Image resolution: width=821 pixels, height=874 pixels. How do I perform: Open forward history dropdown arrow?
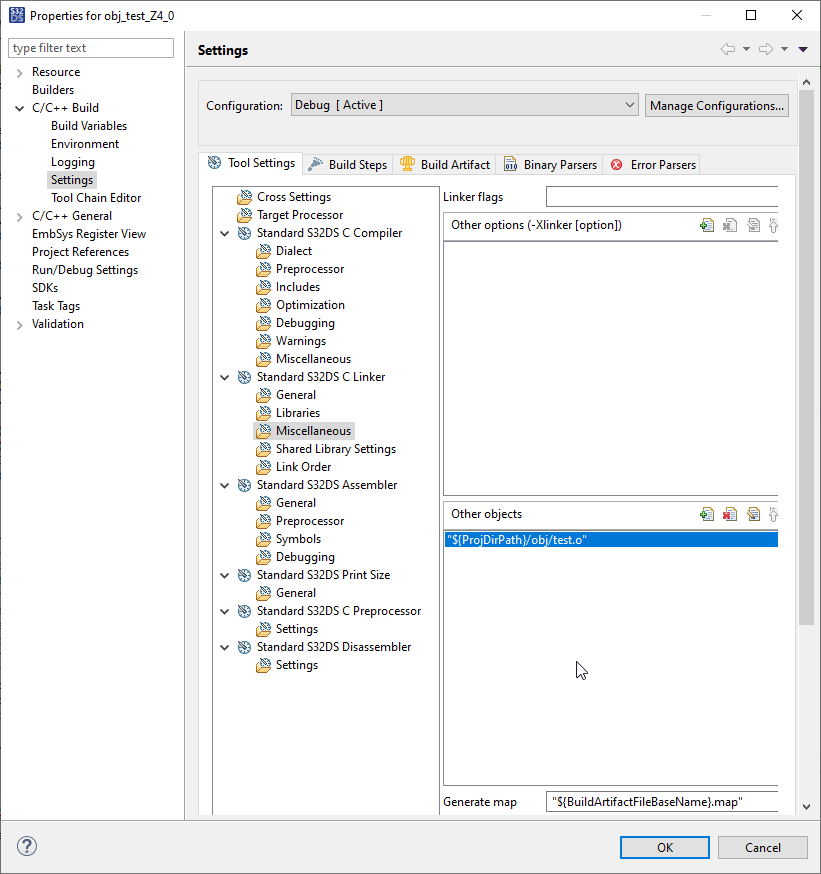(784, 49)
